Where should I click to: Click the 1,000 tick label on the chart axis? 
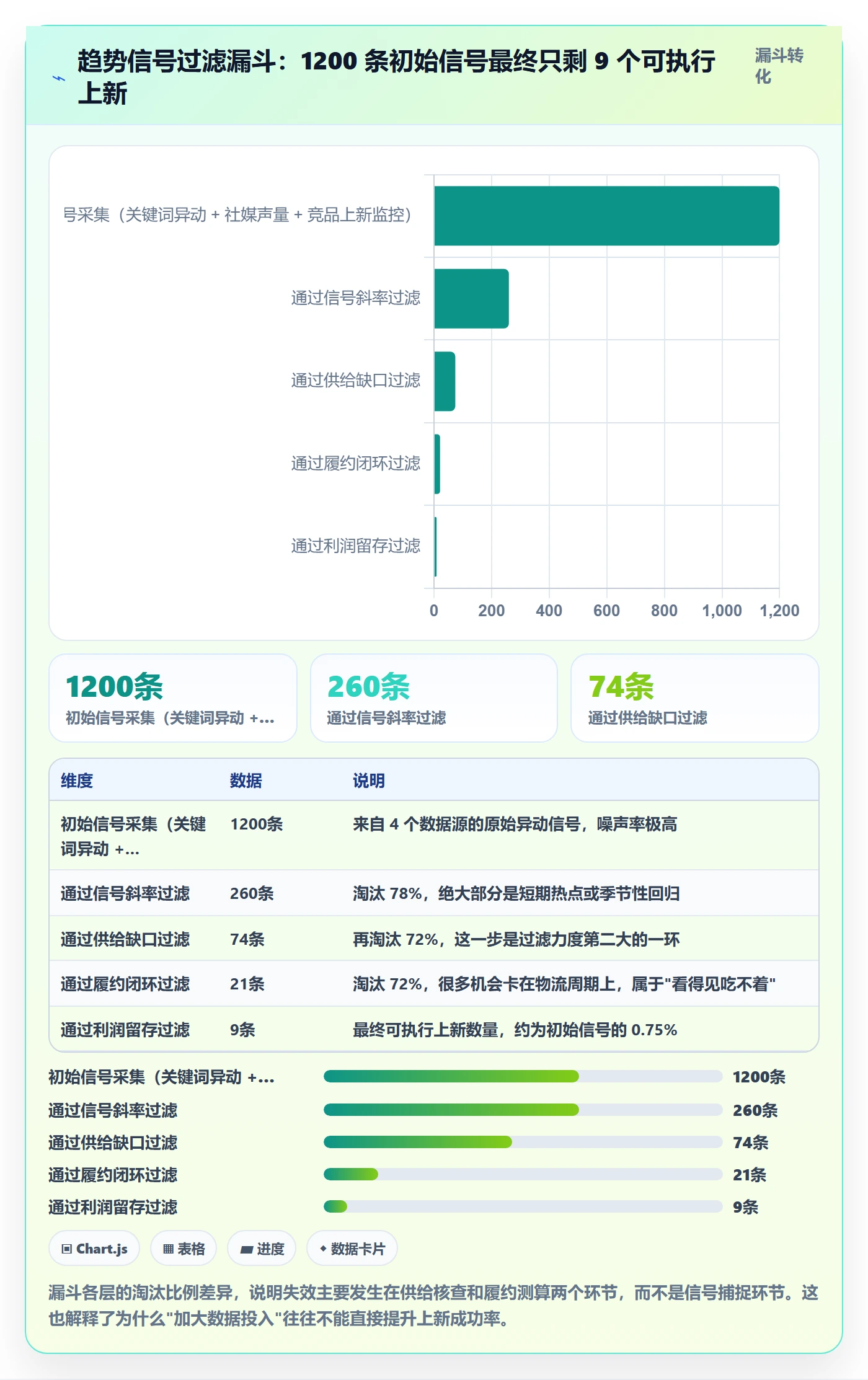pyautogui.click(x=722, y=611)
